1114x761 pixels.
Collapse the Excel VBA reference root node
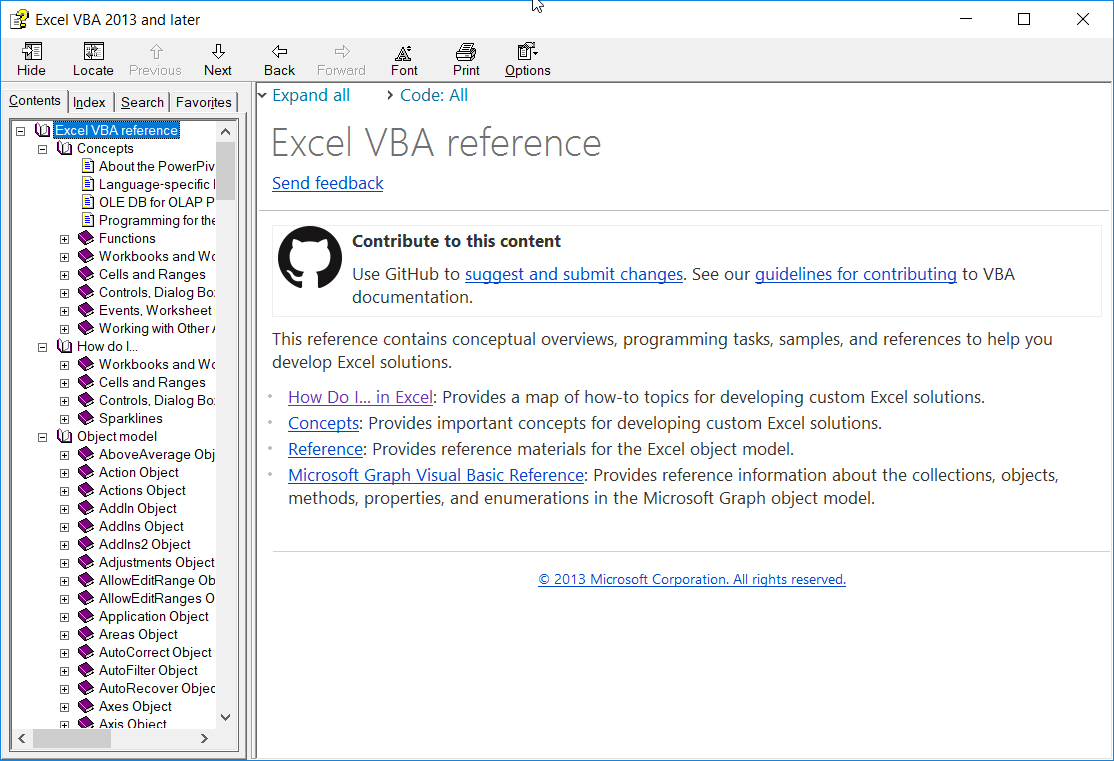pyautogui.click(x=21, y=131)
